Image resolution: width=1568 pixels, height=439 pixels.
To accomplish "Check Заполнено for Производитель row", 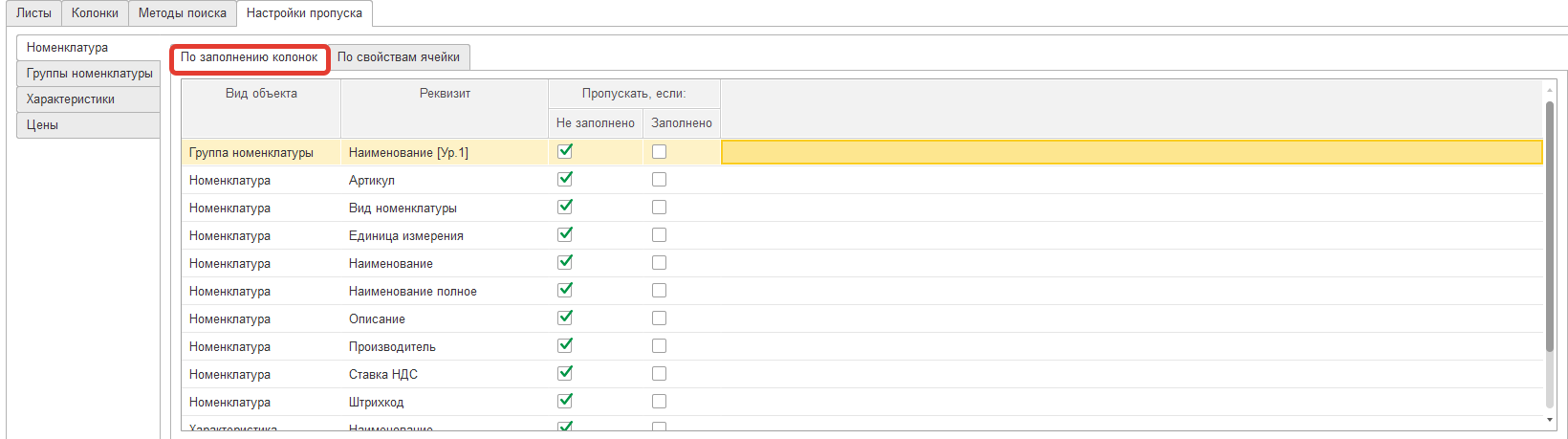I will point(659,346).
